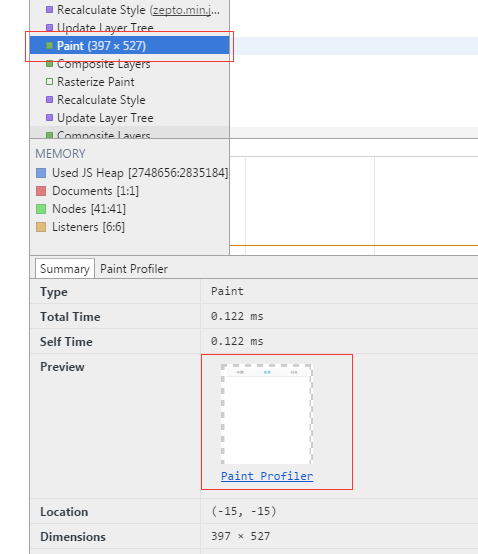The height and width of the screenshot is (554, 478).
Task: Click the green square icon beside Paint
Action: pos(49,46)
